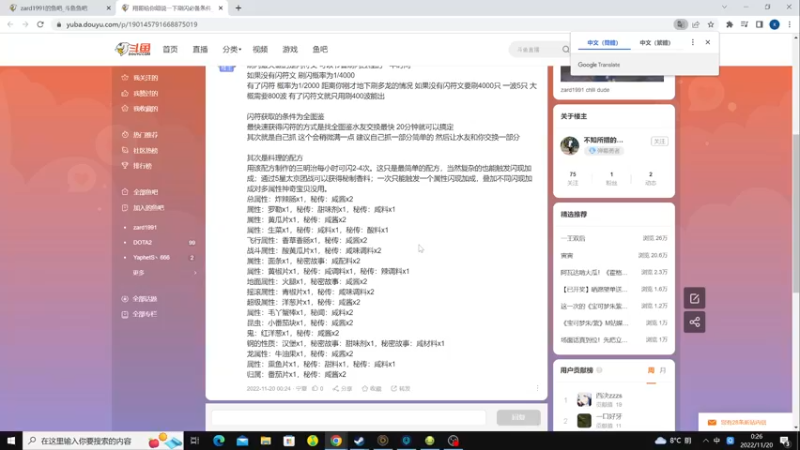Viewport: 800px width, 450px height.
Task: Expand the 分类 dropdown menu
Action: tap(231, 49)
